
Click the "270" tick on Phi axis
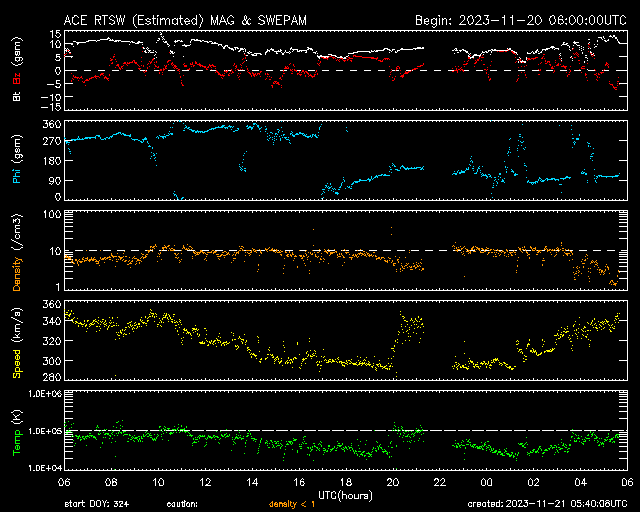tap(52, 141)
